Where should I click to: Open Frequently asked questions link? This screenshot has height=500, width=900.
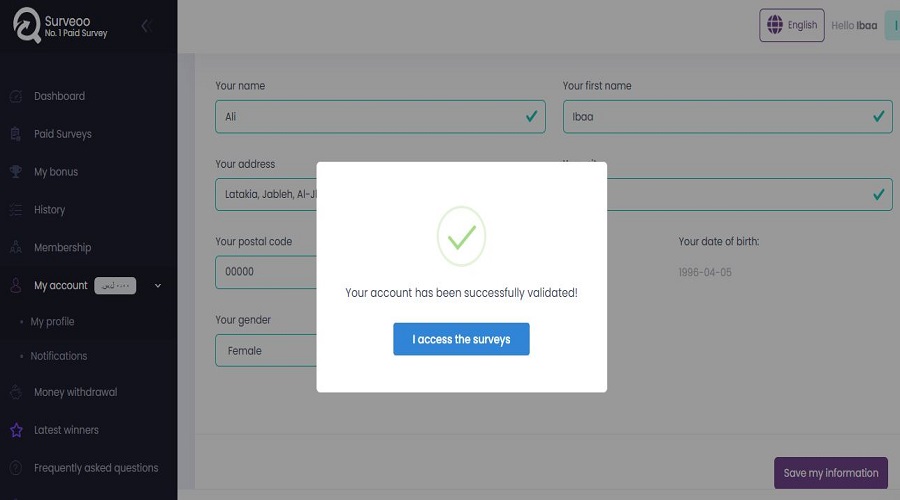click(96, 468)
